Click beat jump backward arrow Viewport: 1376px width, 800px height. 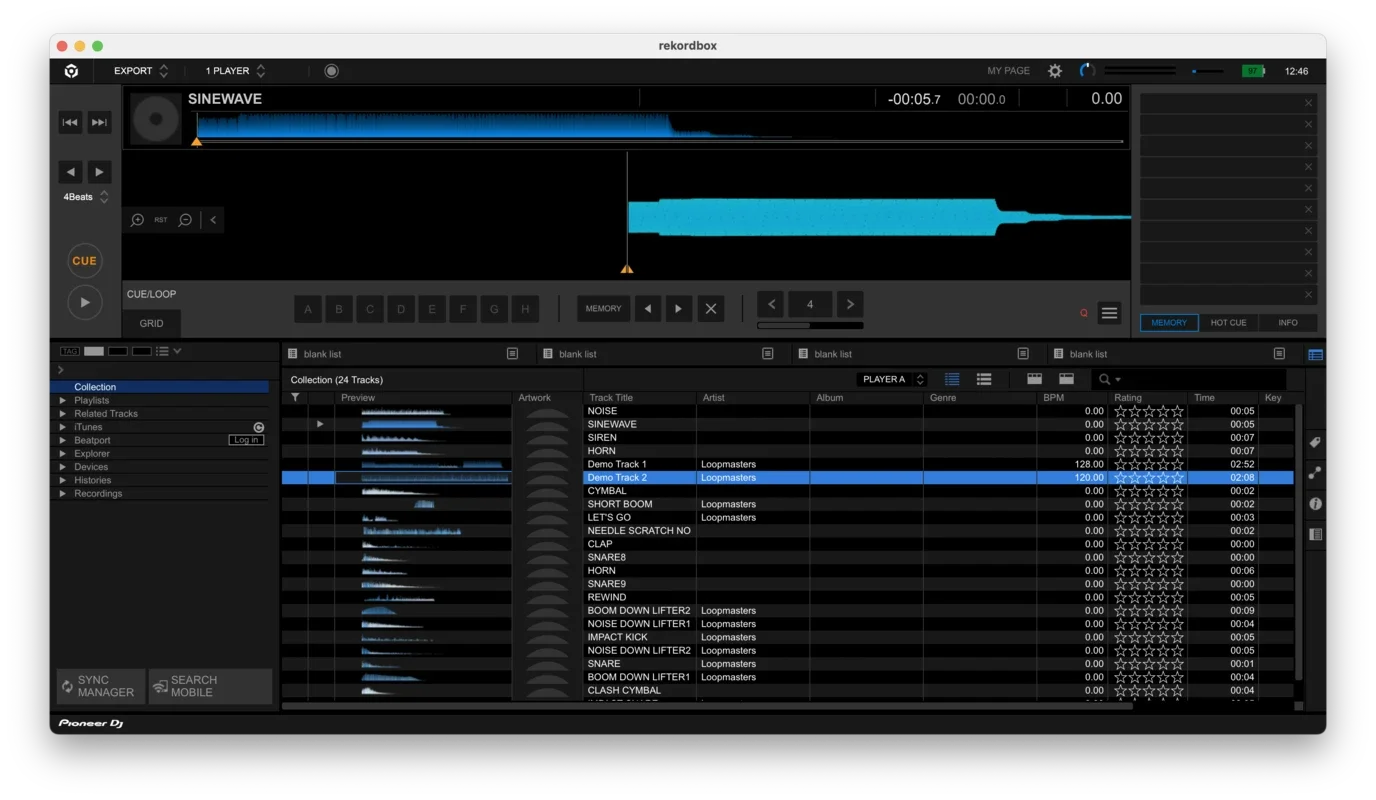click(70, 172)
